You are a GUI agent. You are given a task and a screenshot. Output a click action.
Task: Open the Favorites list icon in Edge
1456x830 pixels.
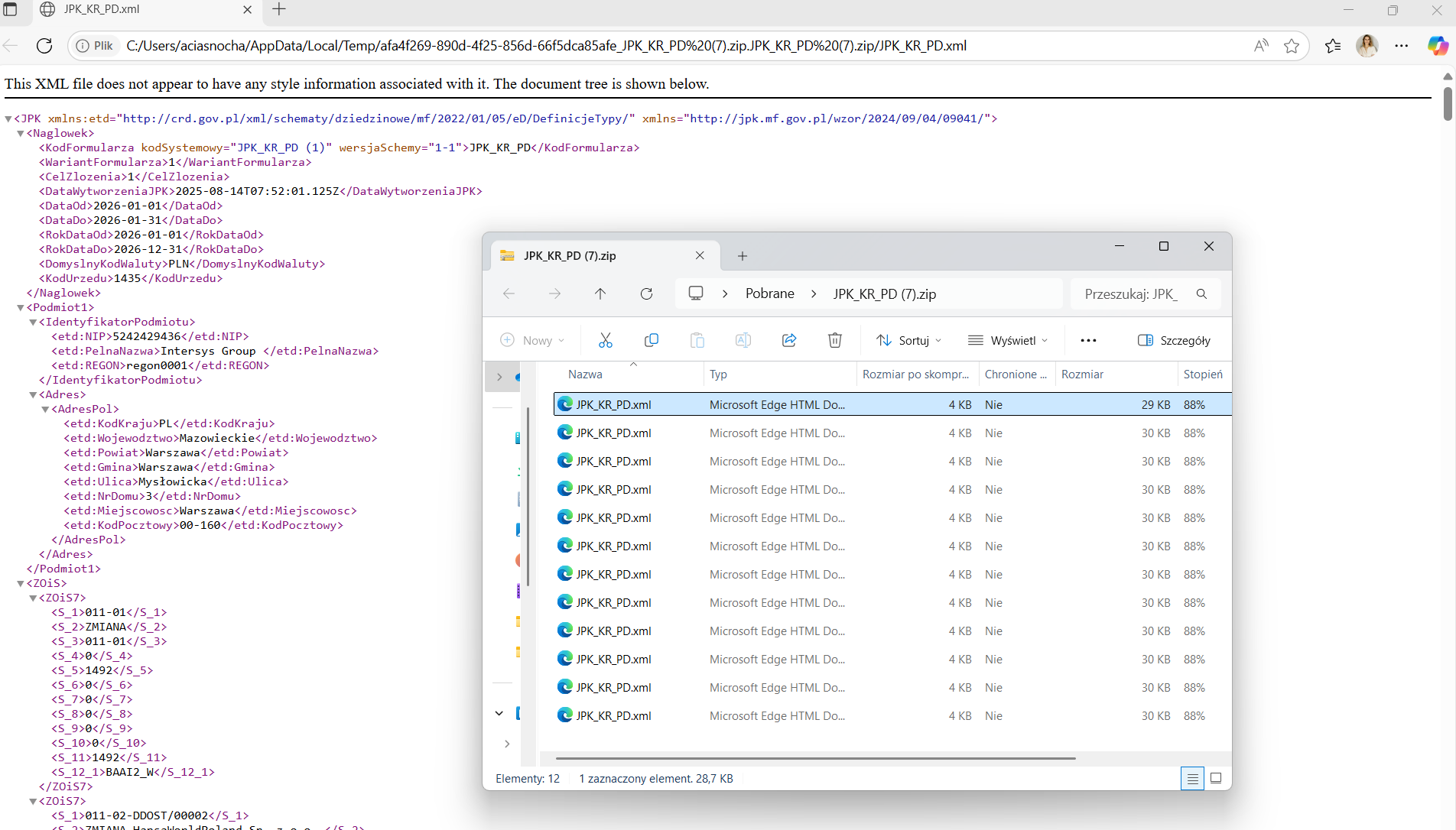pos(1333,46)
